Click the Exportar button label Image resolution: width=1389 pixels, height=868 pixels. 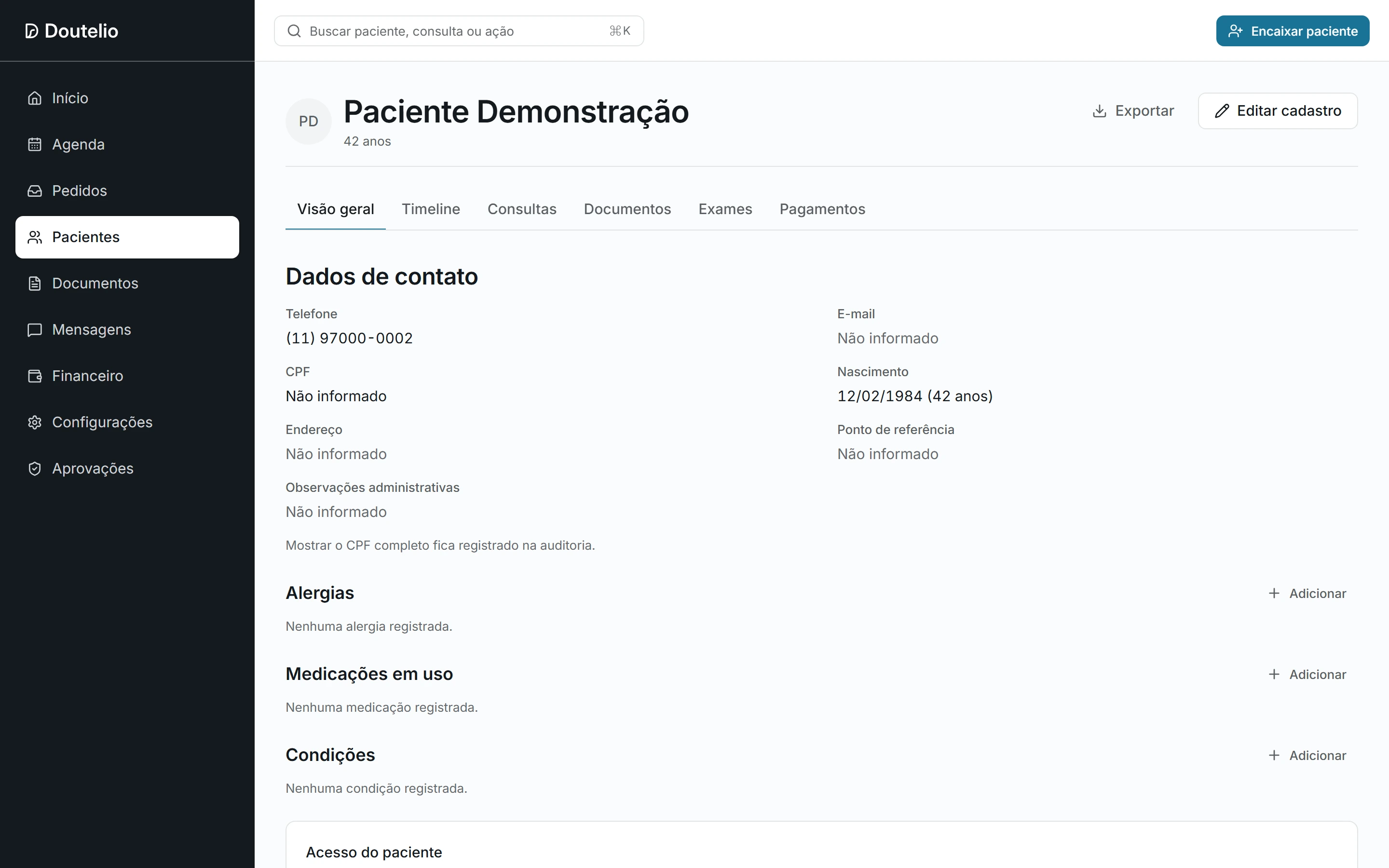1144,111
